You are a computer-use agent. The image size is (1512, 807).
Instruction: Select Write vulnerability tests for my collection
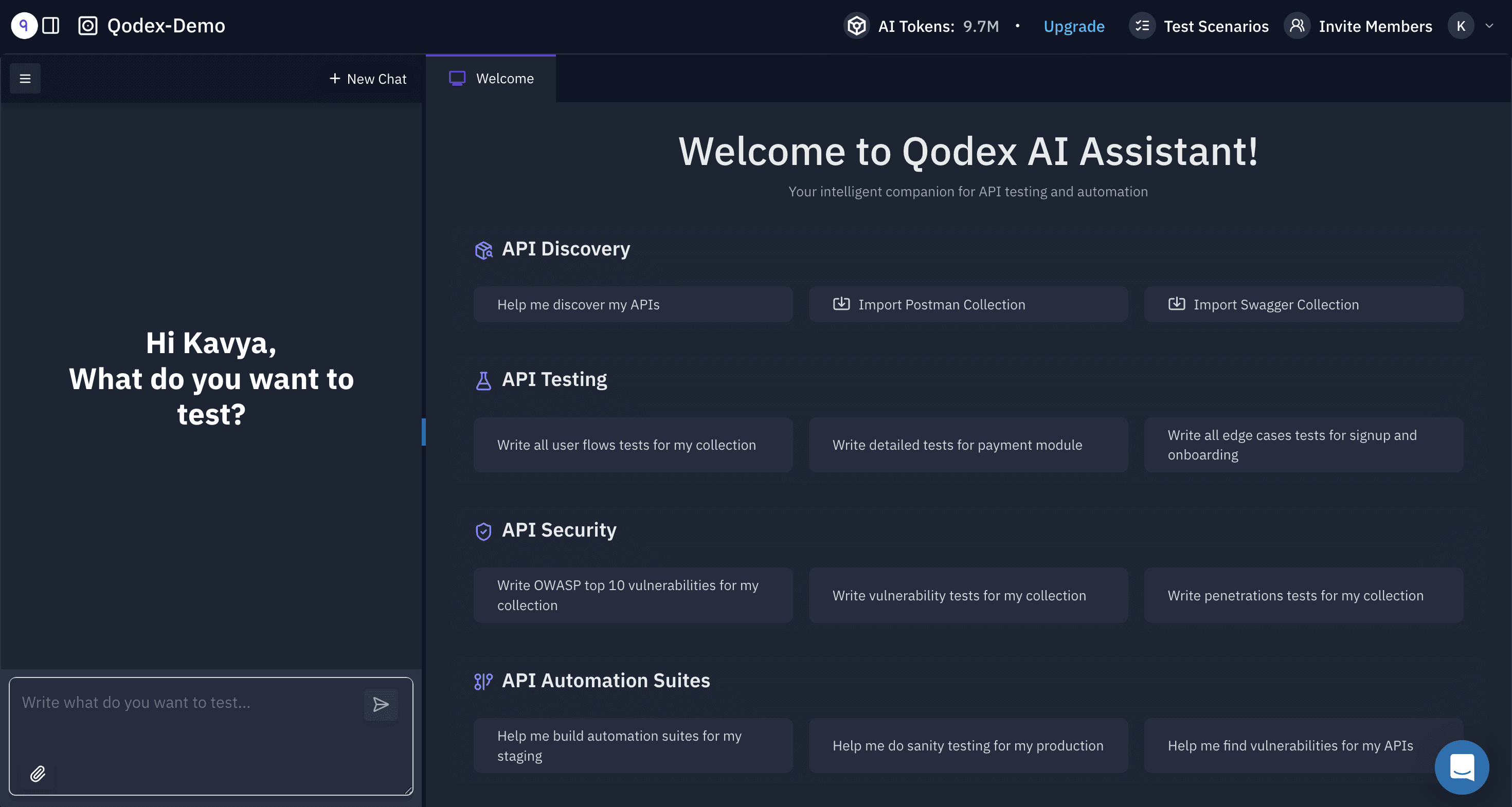click(968, 595)
